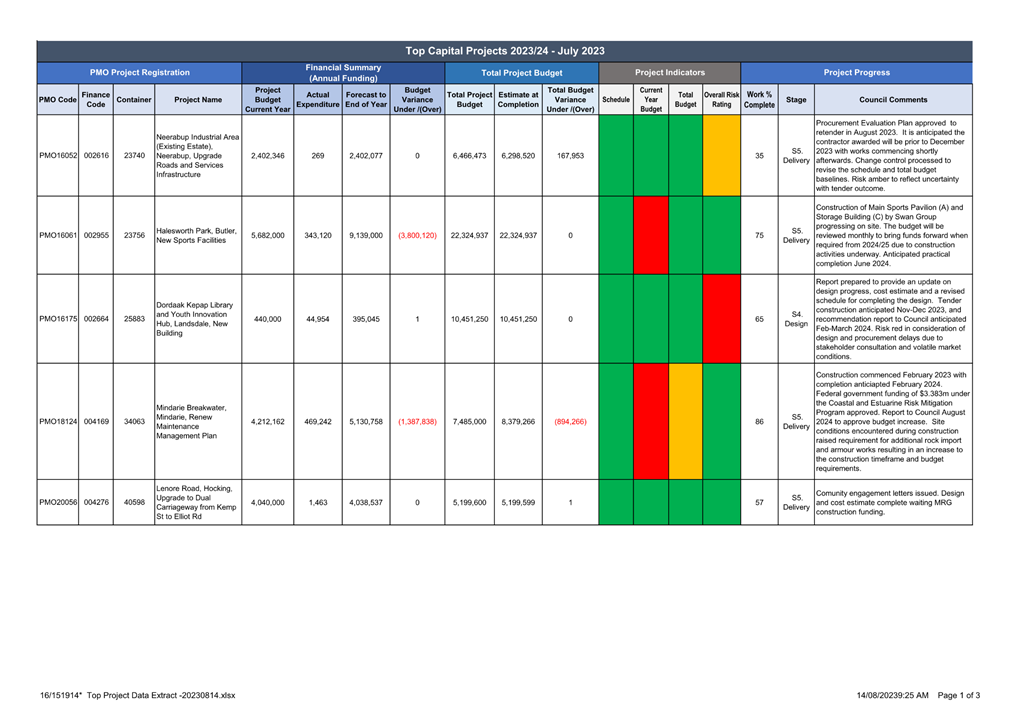Click the "Neerabup Industrial Area" project name

197,156
